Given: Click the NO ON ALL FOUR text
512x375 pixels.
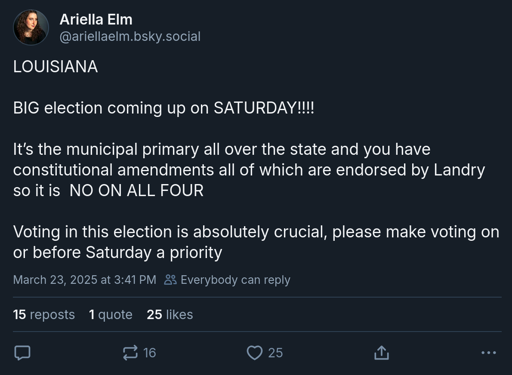Looking at the screenshot, I should click(136, 191).
